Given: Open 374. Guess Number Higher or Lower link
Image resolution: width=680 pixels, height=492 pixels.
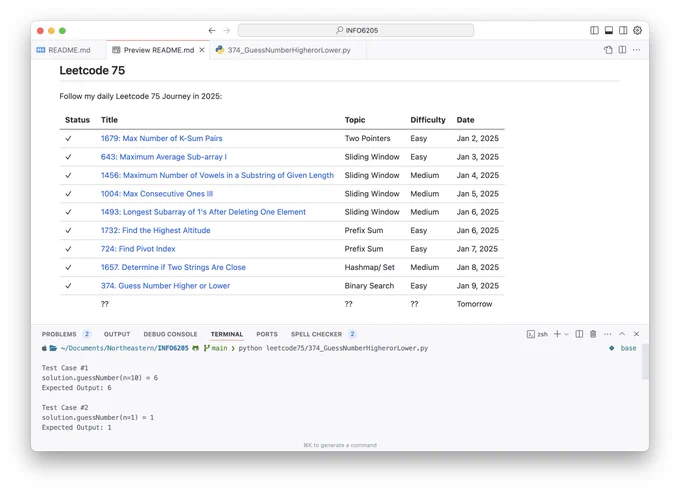Looking at the screenshot, I should point(165,286).
